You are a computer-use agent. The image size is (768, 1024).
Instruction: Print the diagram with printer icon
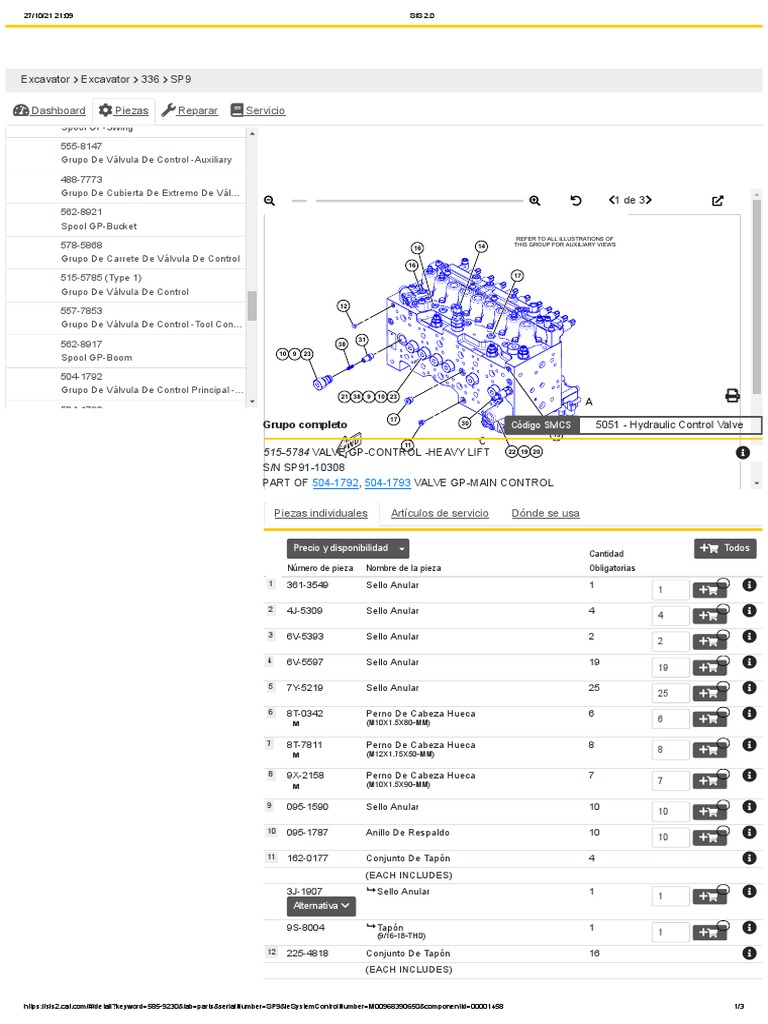click(x=733, y=396)
